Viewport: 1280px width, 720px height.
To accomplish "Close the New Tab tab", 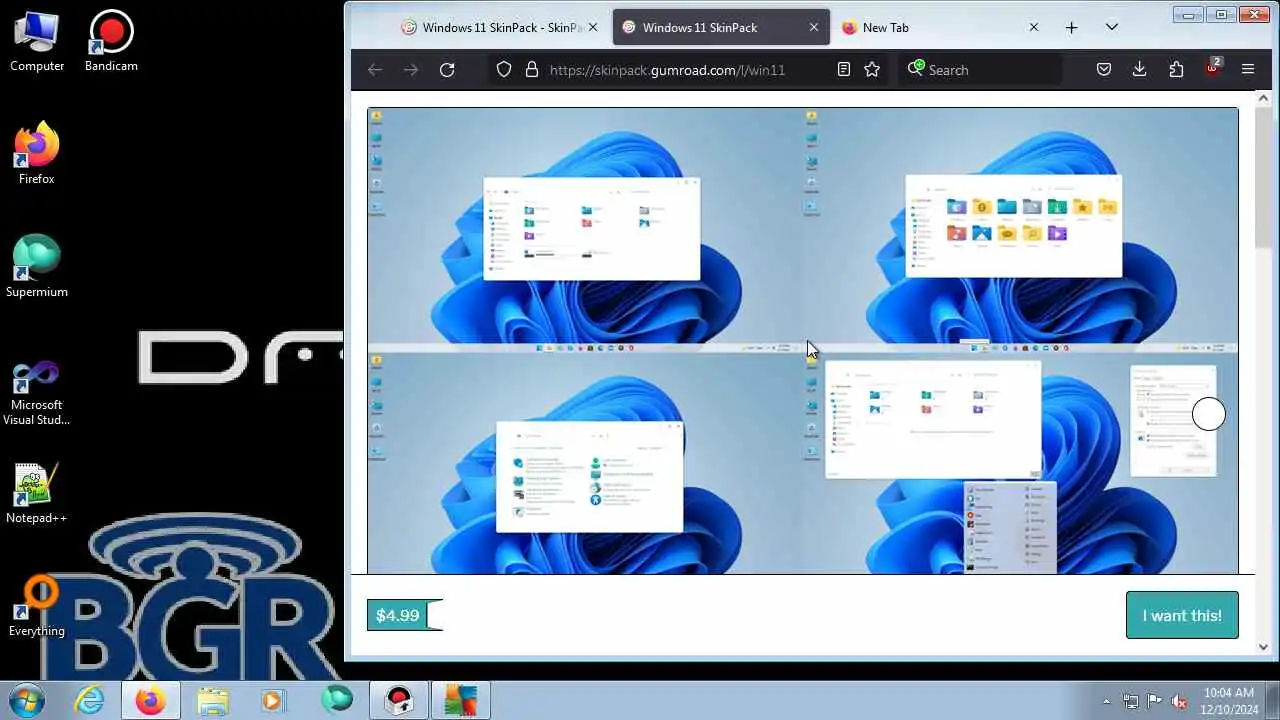I will click(x=1034, y=28).
